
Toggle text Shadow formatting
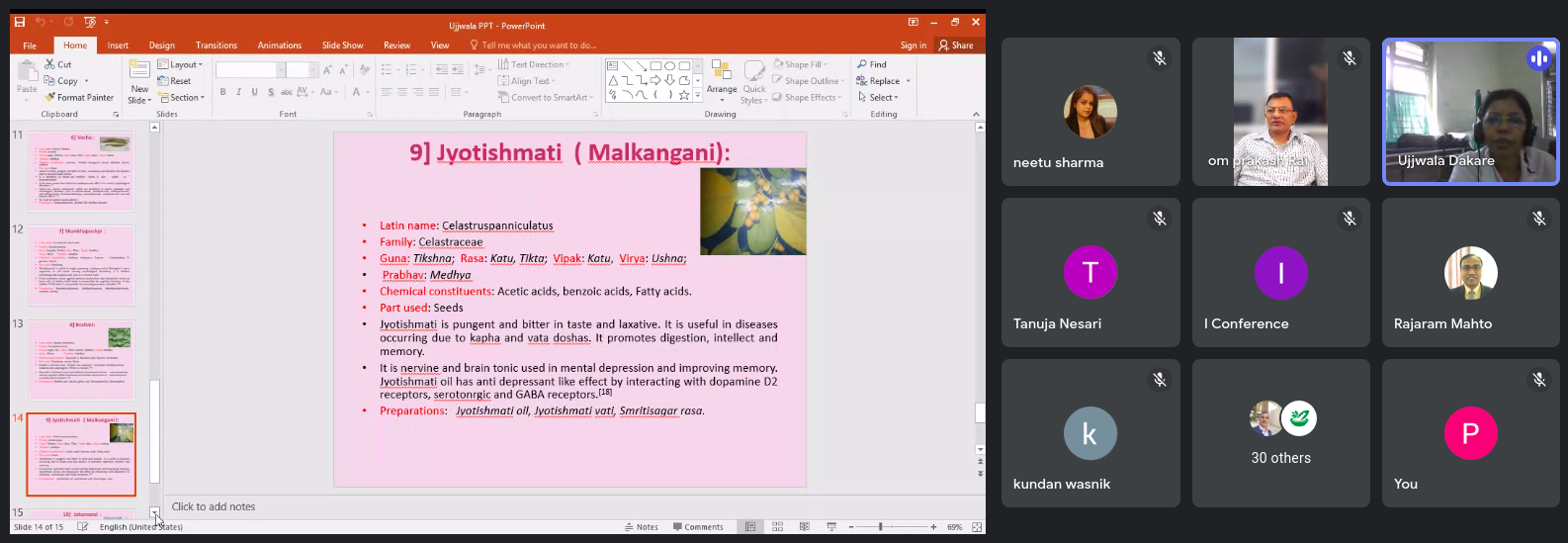coord(270,92)
